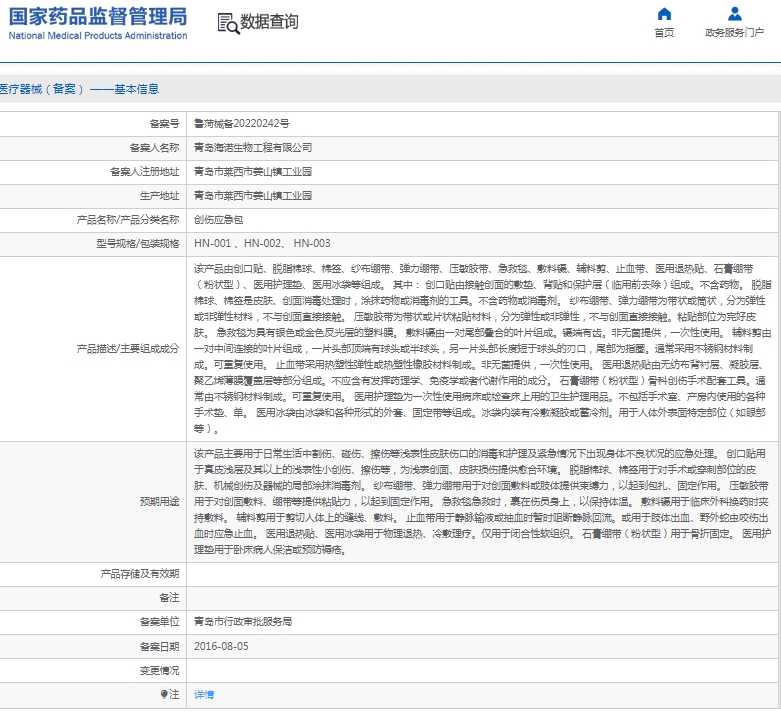Click the product name 创伤应急包
Viewport: 781px width, 713px height.
219,219
